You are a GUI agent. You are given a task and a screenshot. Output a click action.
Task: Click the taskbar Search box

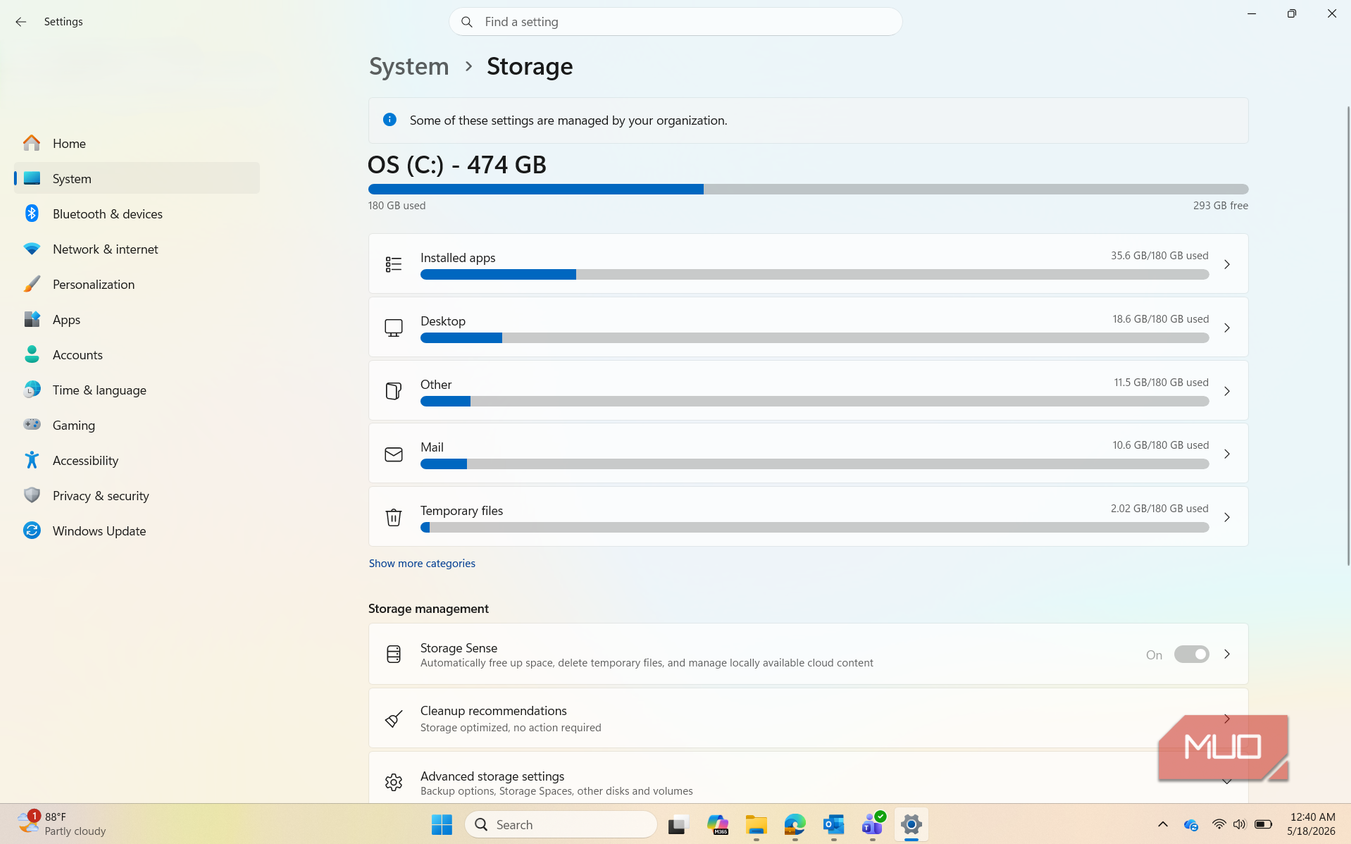pyautogui.click(x=561, y=825)
